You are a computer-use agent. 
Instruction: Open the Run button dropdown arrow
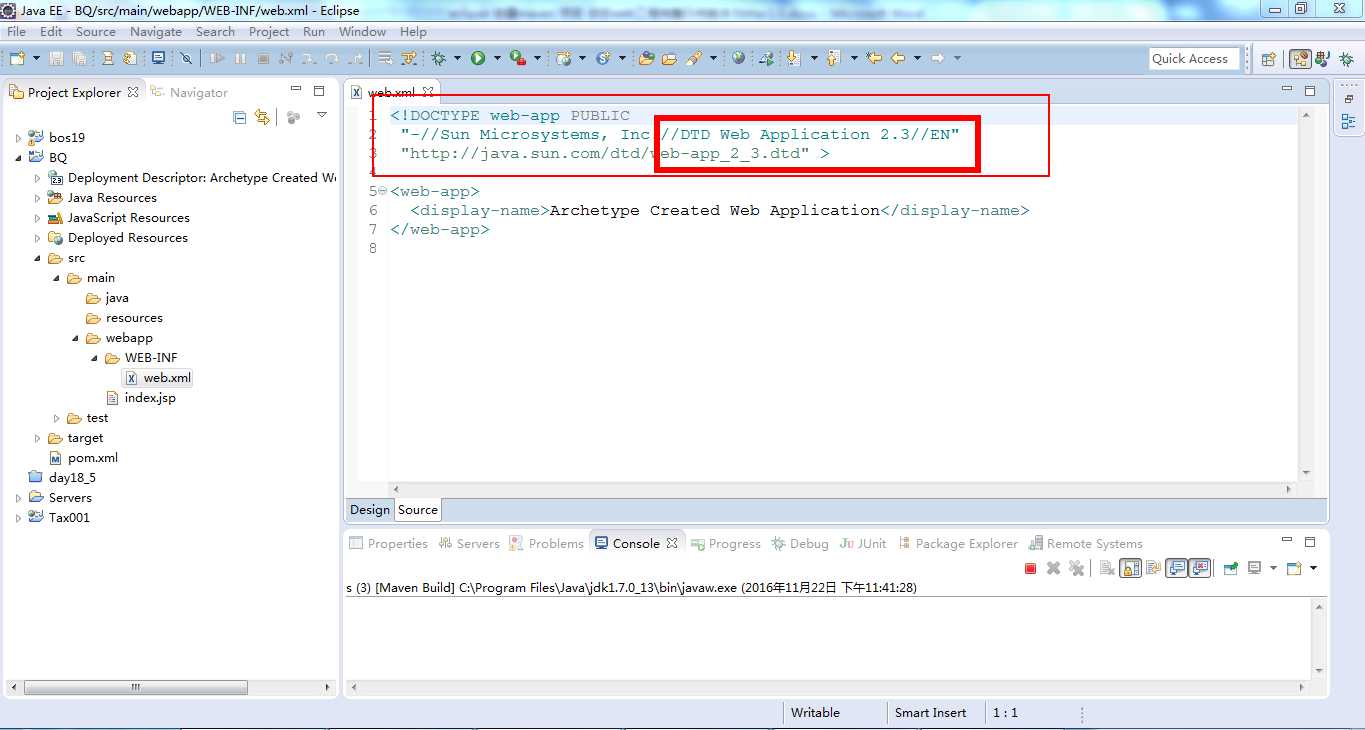(x=497, y=58)
